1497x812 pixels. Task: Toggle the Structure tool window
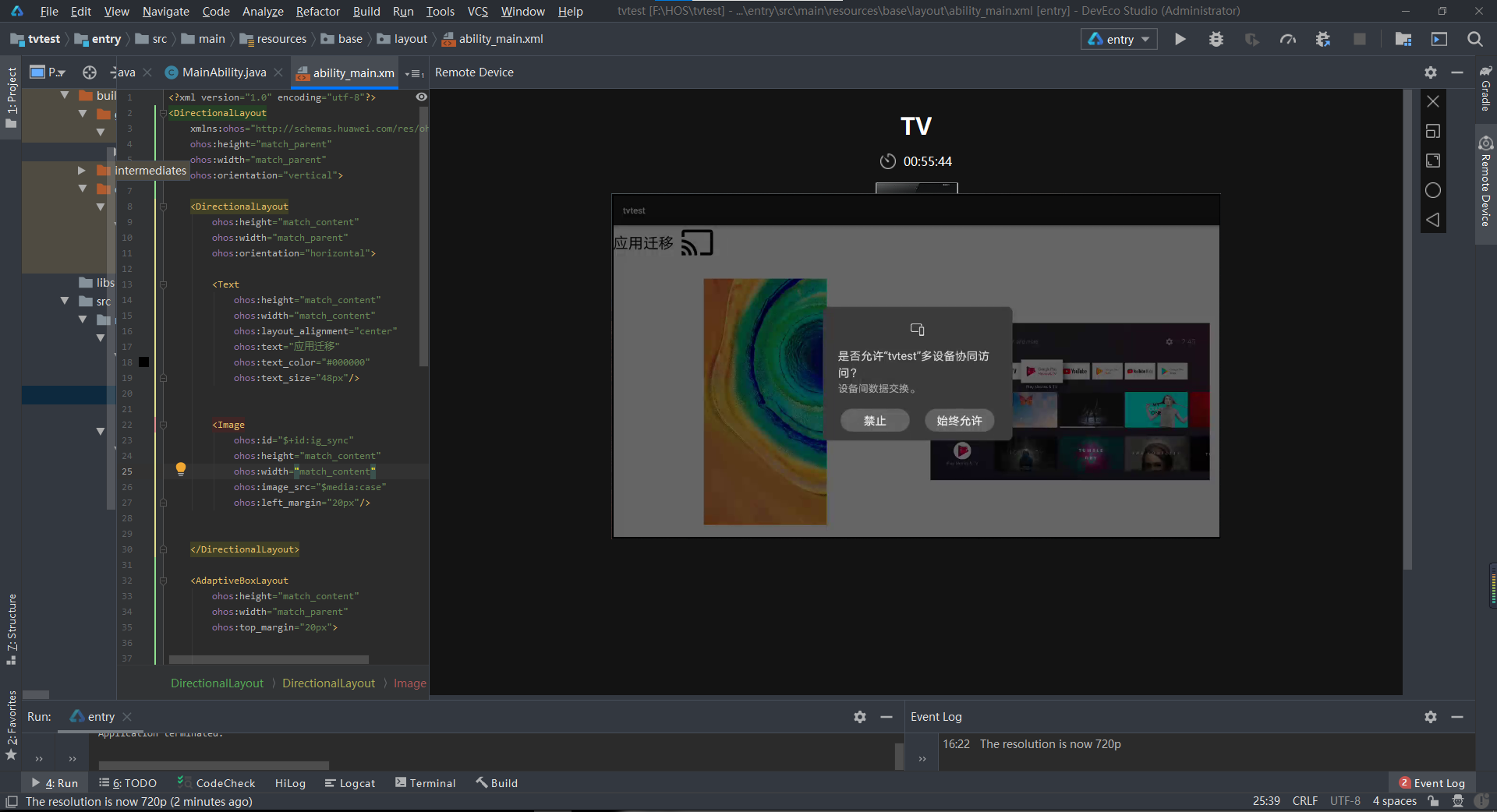[x=11, y=630]
